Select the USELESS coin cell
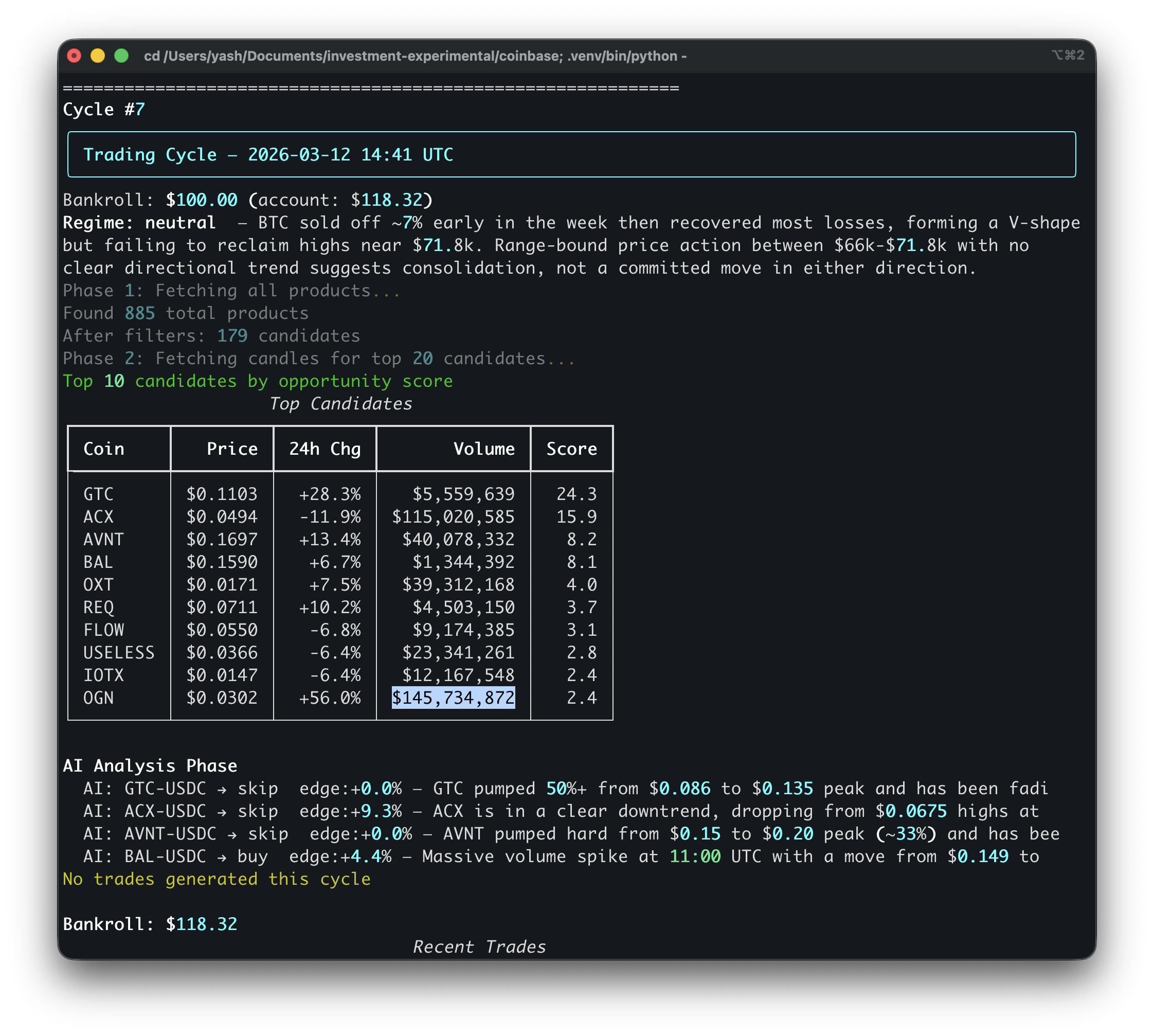 click(119, 653)
